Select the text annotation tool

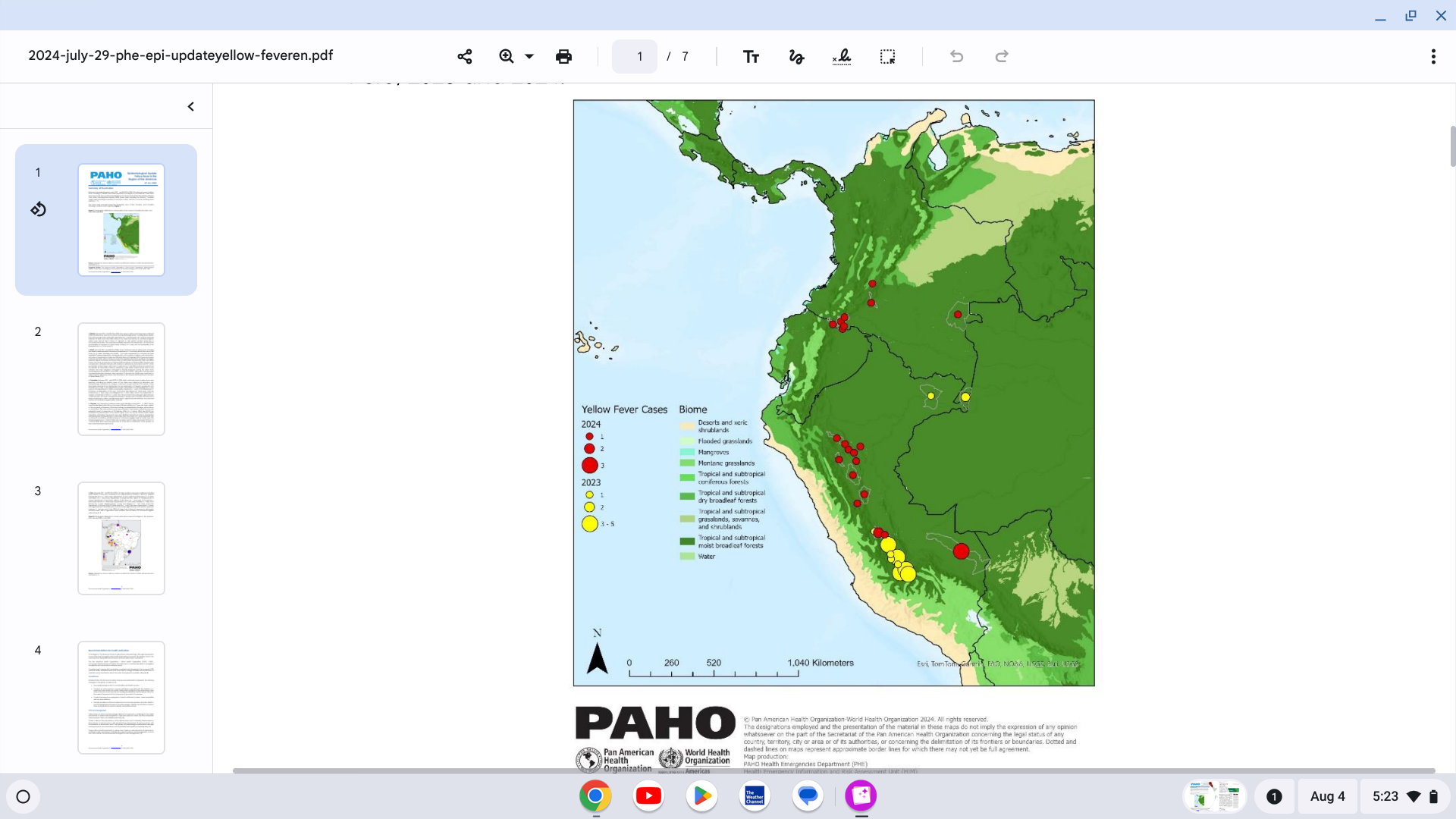point(751,56)
